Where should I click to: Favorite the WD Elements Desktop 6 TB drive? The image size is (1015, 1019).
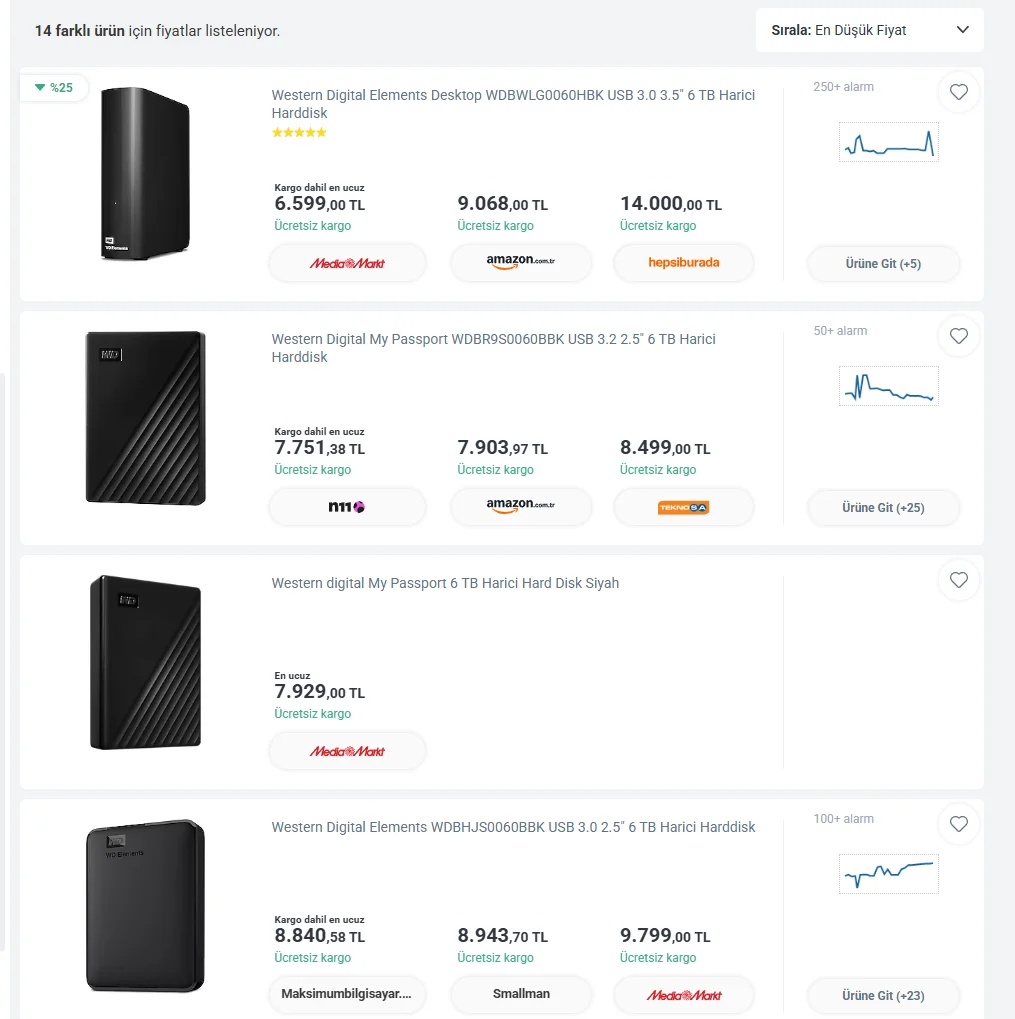[958, 92]
